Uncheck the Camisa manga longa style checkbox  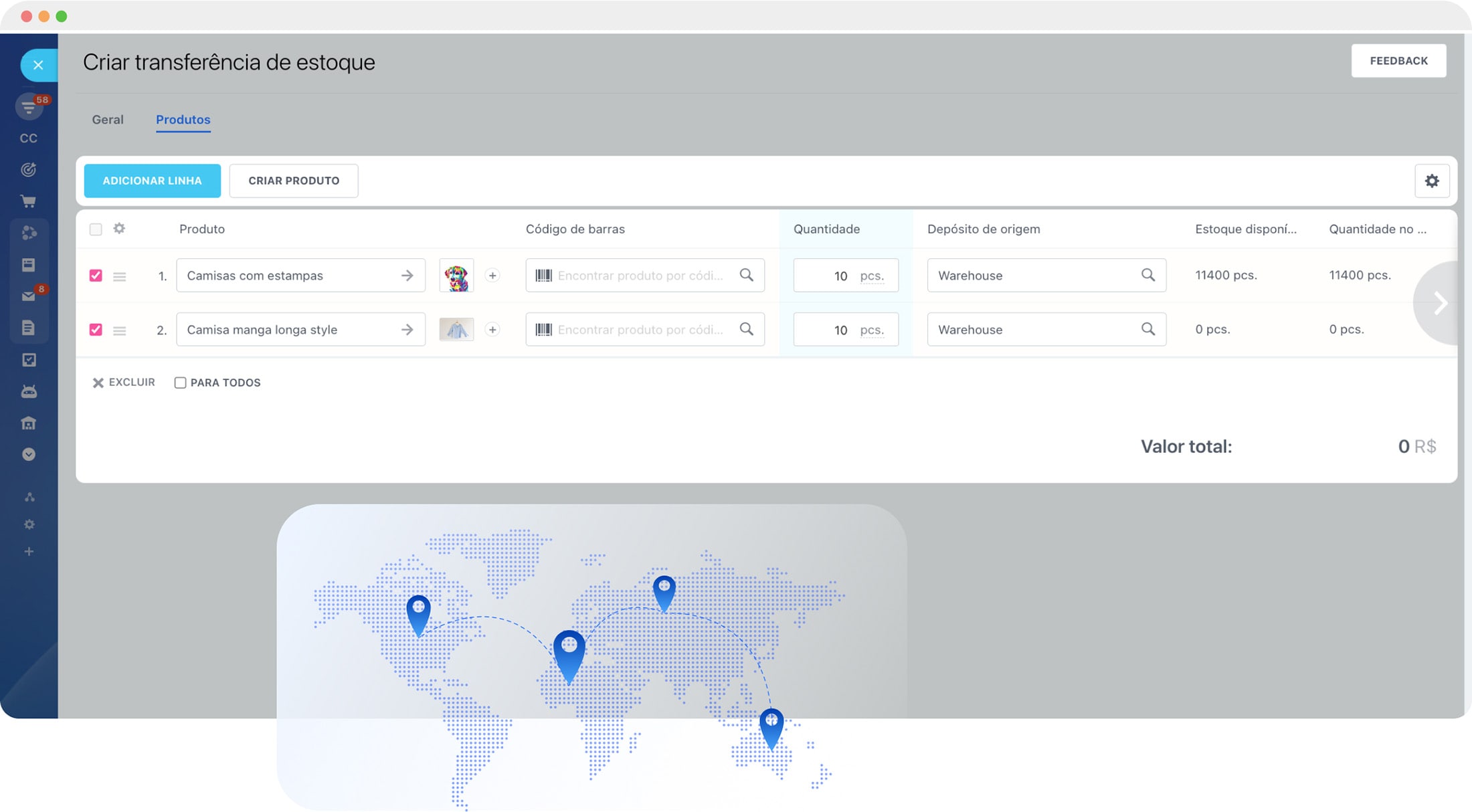96,330
